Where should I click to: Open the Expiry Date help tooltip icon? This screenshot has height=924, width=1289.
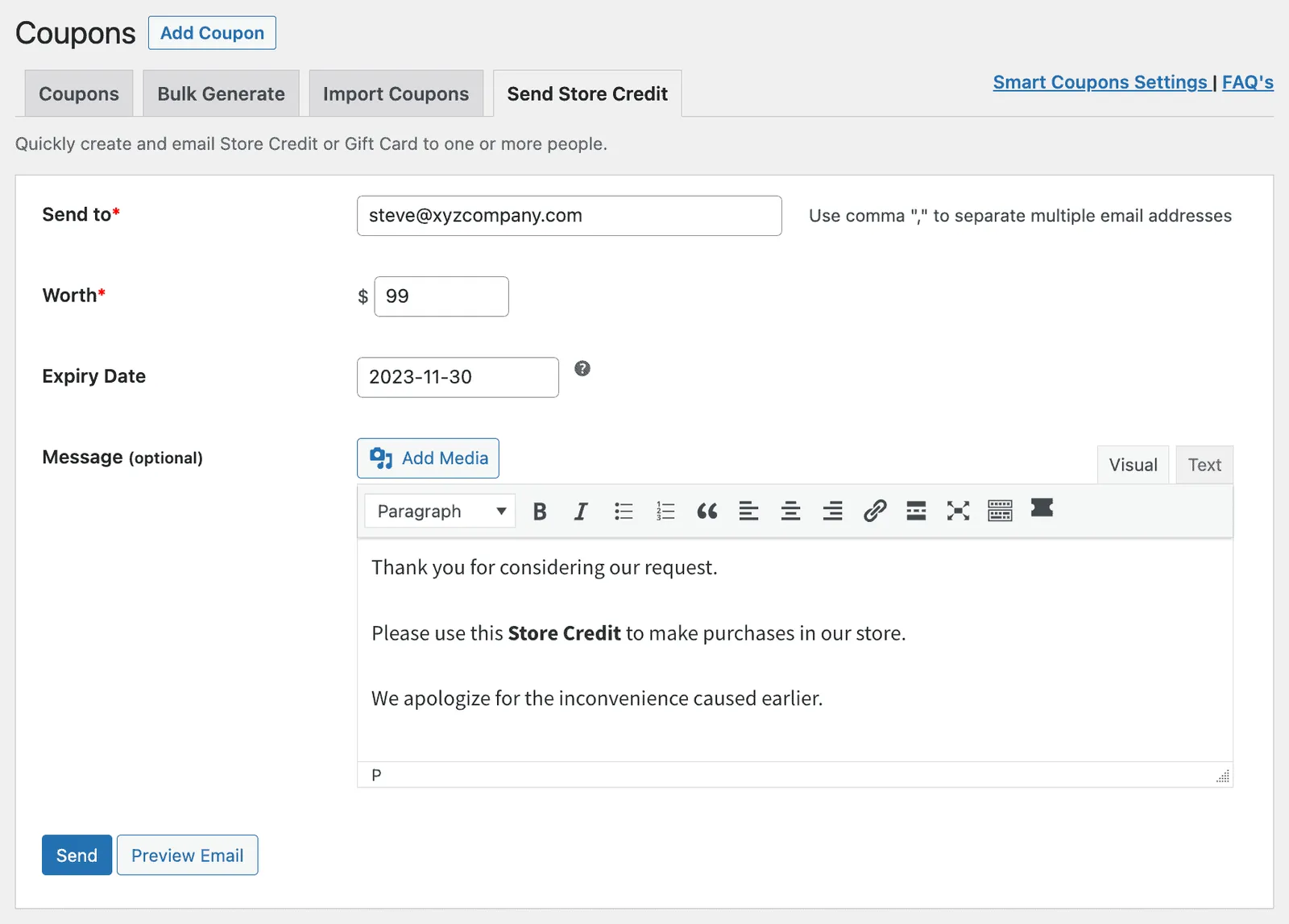point(582,369)
